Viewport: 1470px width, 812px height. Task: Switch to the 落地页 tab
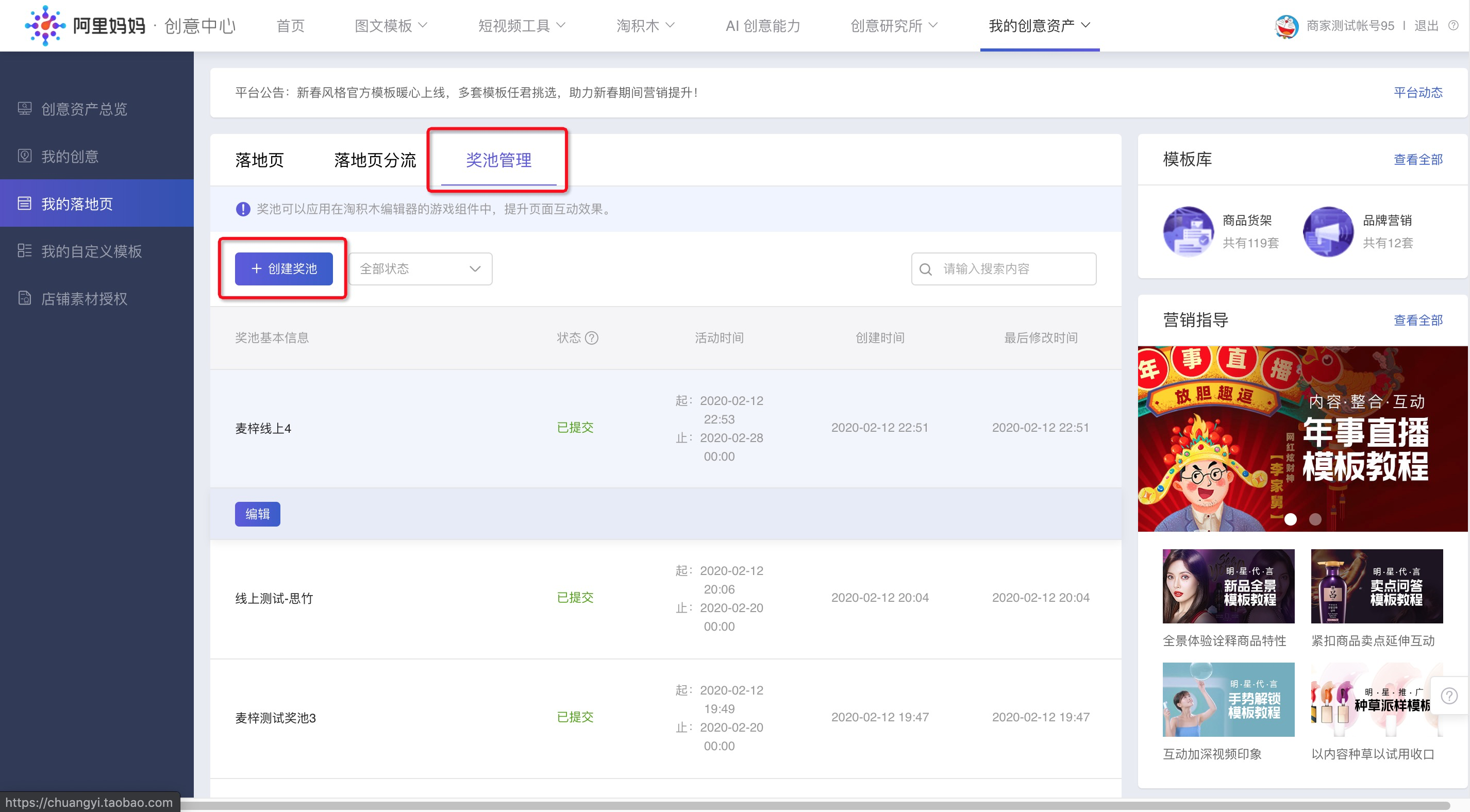pos(259,160)
